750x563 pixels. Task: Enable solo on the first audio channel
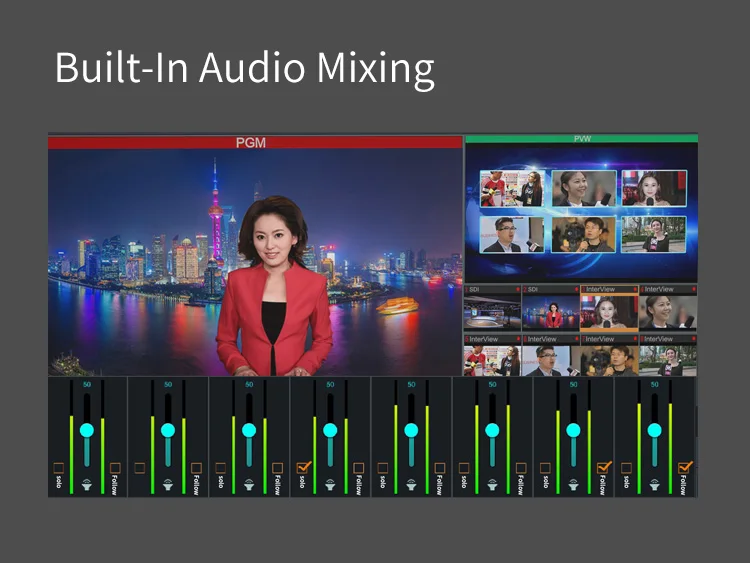click(58, 468)
